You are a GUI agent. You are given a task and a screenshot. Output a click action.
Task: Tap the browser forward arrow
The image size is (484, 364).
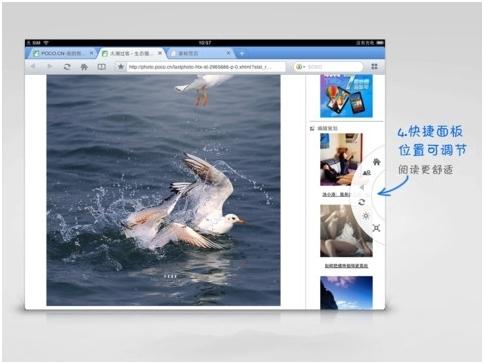pos(50,67)
